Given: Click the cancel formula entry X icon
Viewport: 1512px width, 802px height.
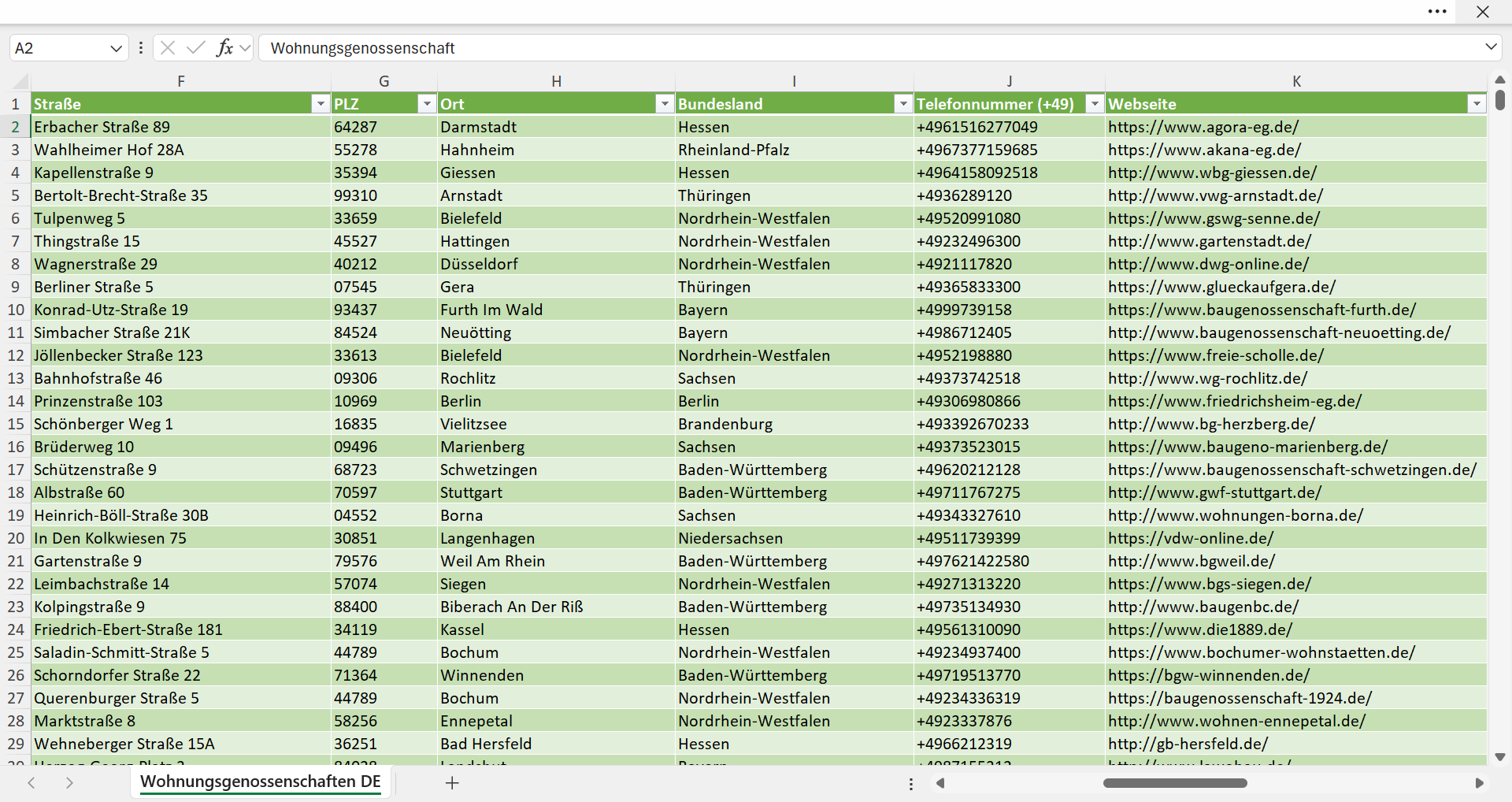Looking at the screenshot, I should click(167, 48).
